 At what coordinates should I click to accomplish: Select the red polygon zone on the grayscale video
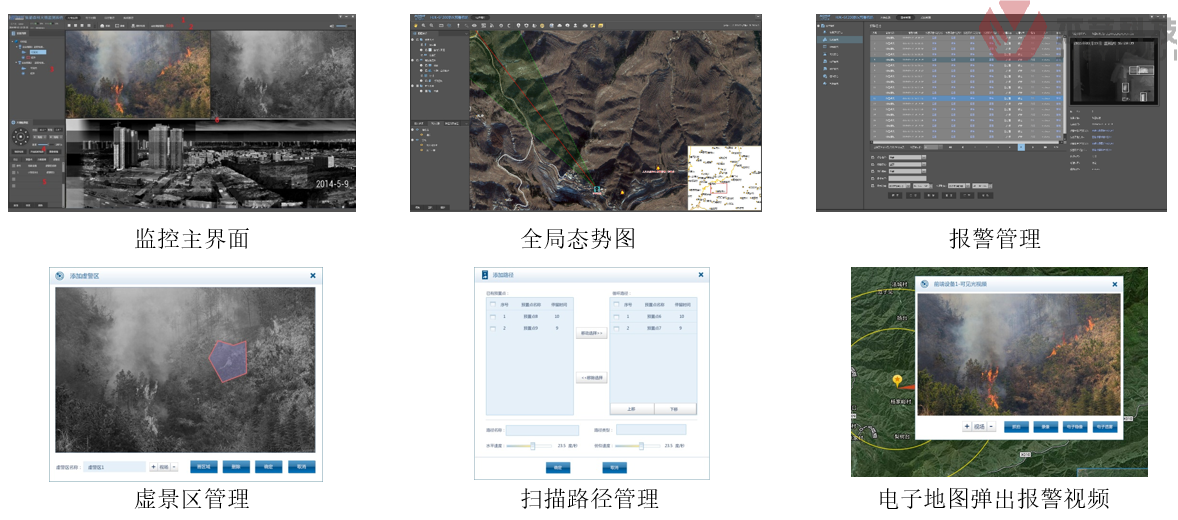tap(229, 359)
